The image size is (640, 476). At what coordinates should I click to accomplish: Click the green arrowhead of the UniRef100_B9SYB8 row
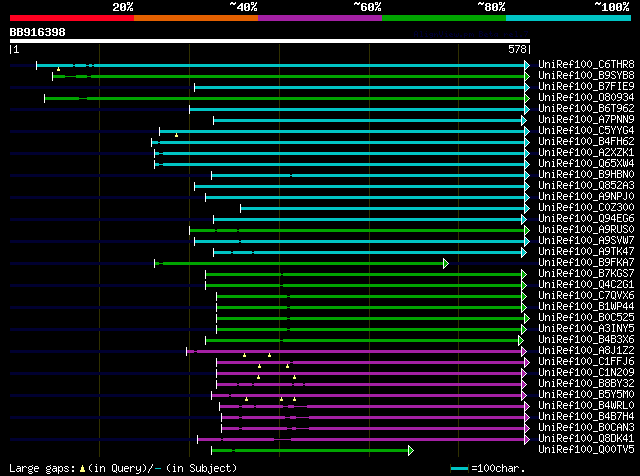click(x=527, y=76)
